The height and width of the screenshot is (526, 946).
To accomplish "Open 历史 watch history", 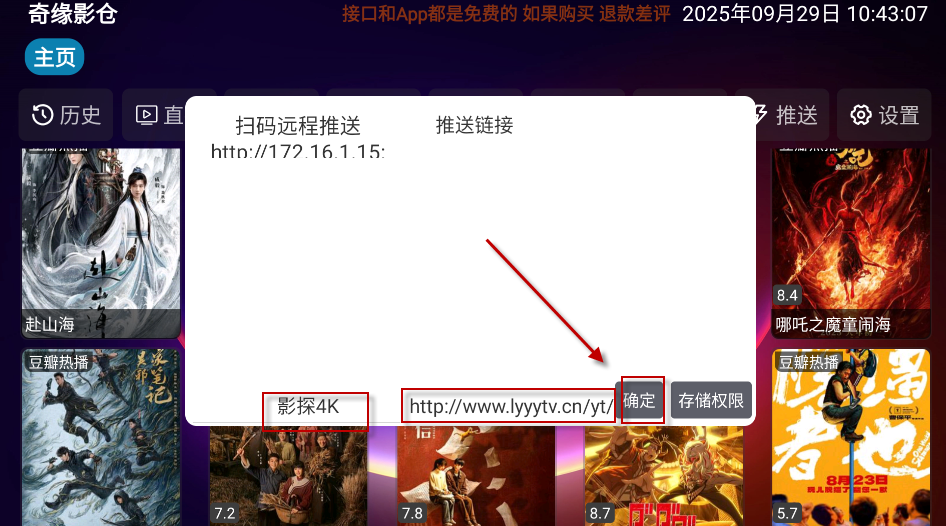I will (x=66, y=115).
